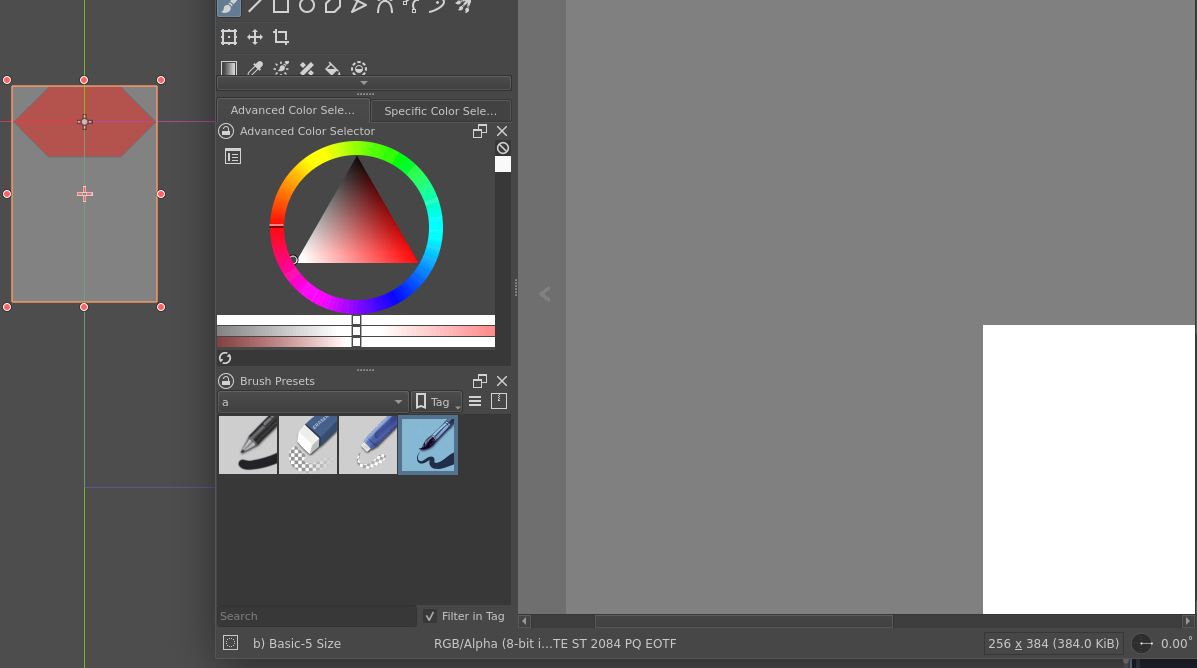The width and height of the screenshot is (1197, 668).
Task: Click the brush presets Search field
Action: pos(317,616)
